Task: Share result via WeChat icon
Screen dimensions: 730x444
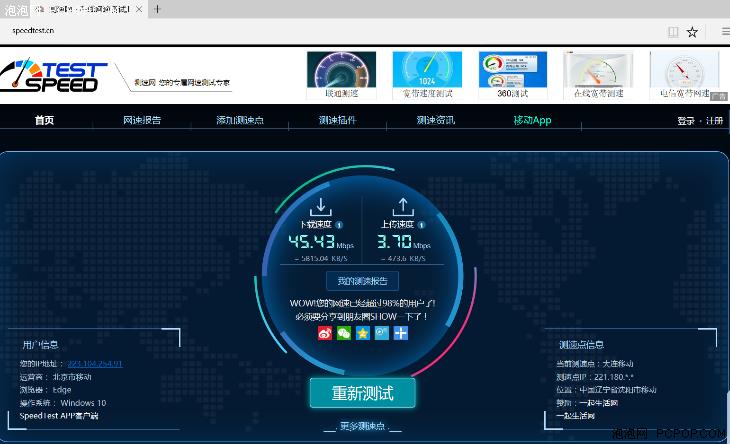Action: pyautogui.click(x=344, y=333)
